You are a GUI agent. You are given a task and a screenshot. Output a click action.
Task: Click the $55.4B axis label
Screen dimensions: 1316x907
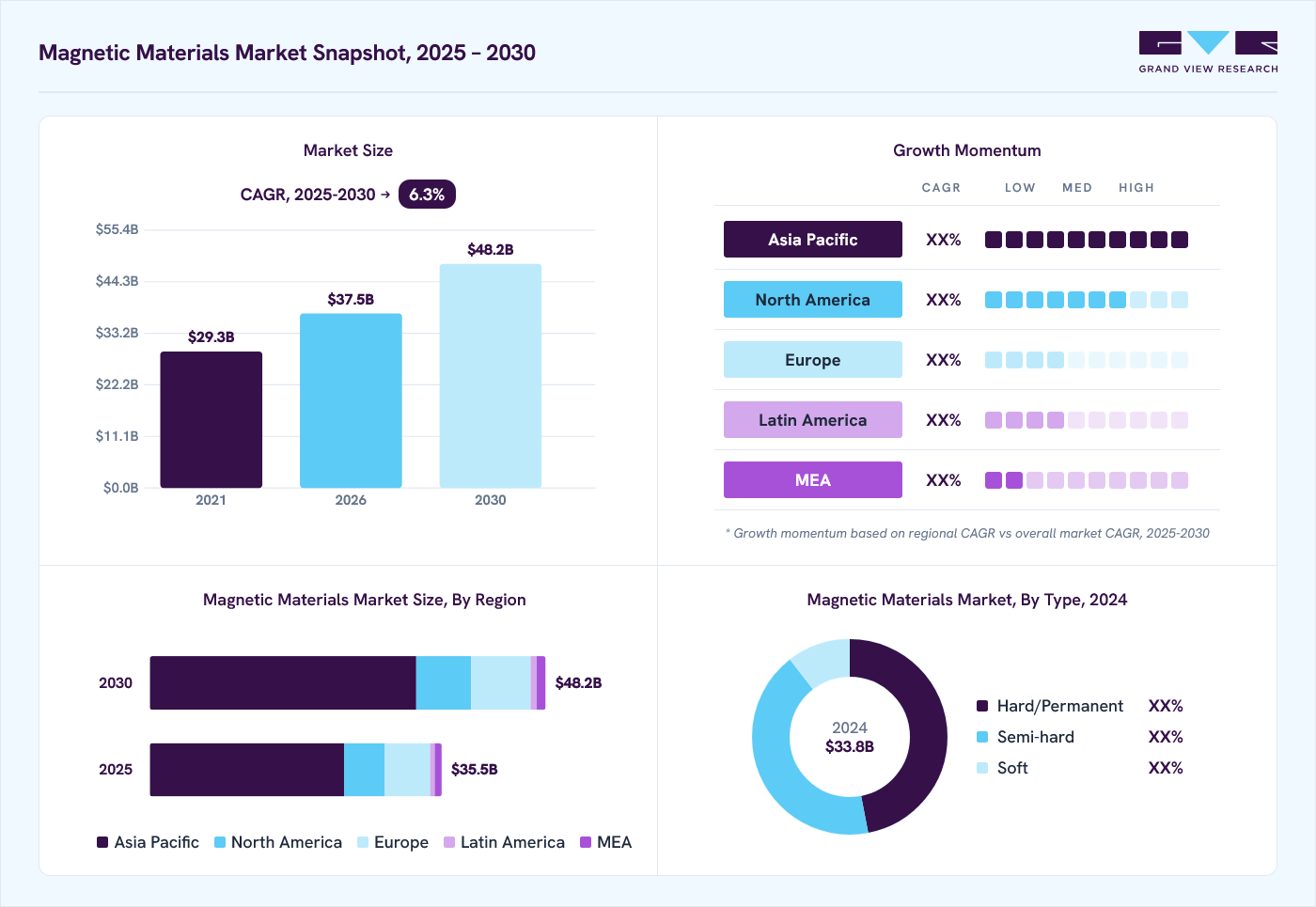coord(117,229)
